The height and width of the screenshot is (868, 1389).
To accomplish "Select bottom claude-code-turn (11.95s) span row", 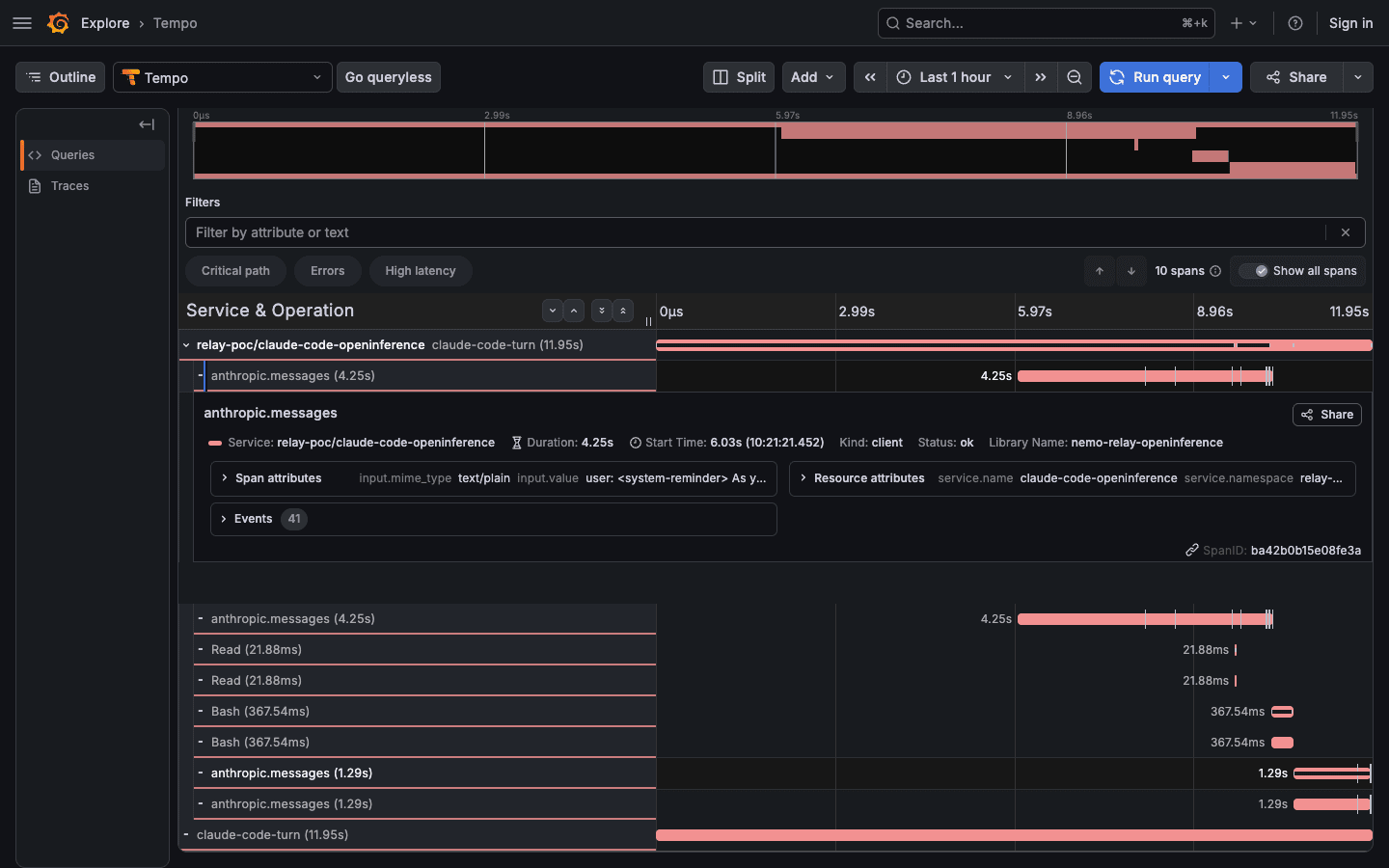I will click(417, 835).
